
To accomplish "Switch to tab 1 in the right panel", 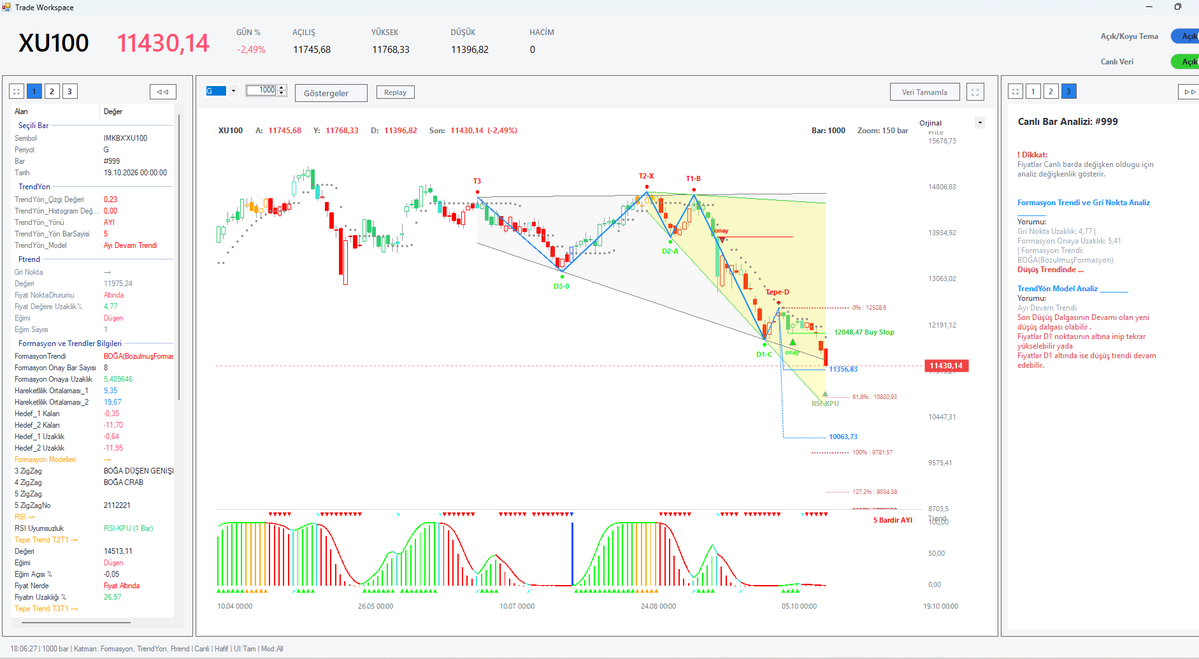I will tap(1033, 92).
